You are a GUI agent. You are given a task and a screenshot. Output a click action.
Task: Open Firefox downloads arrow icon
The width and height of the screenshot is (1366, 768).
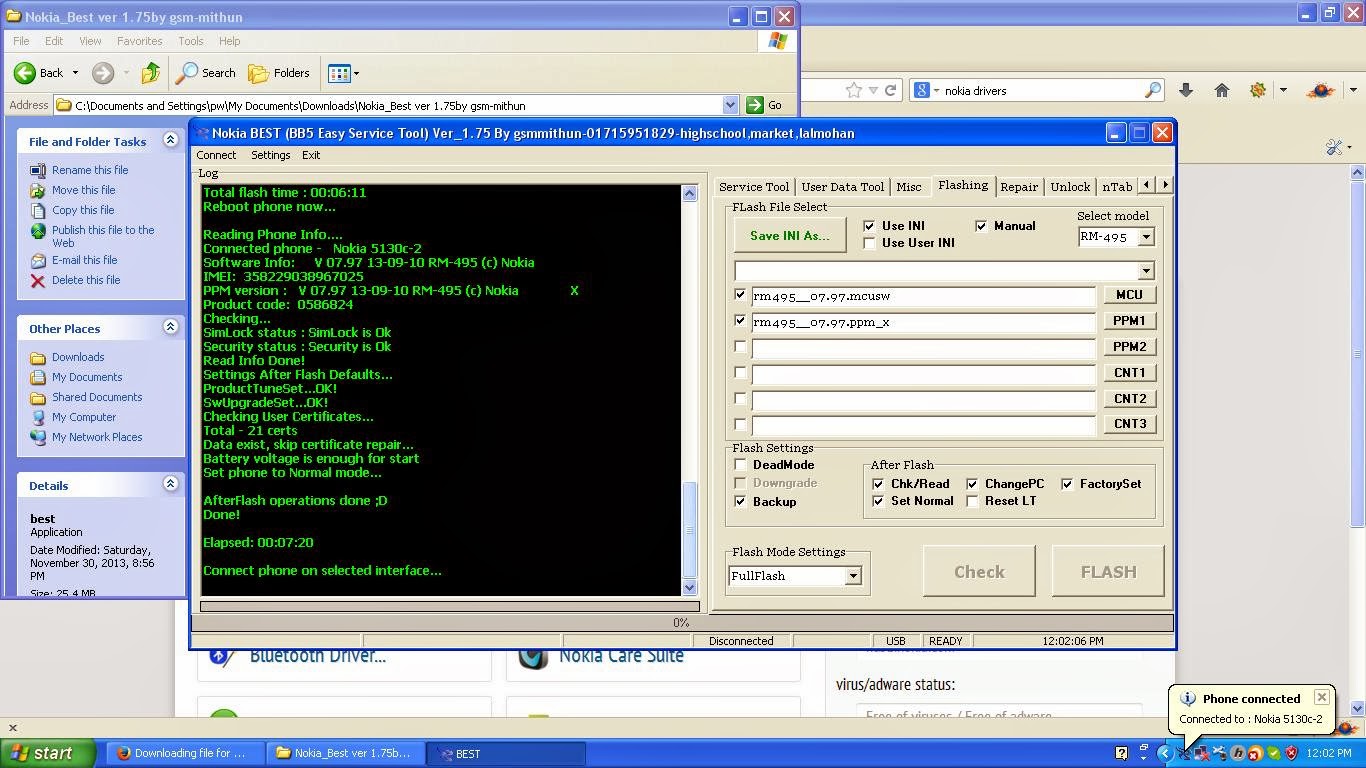point(1186,90)
